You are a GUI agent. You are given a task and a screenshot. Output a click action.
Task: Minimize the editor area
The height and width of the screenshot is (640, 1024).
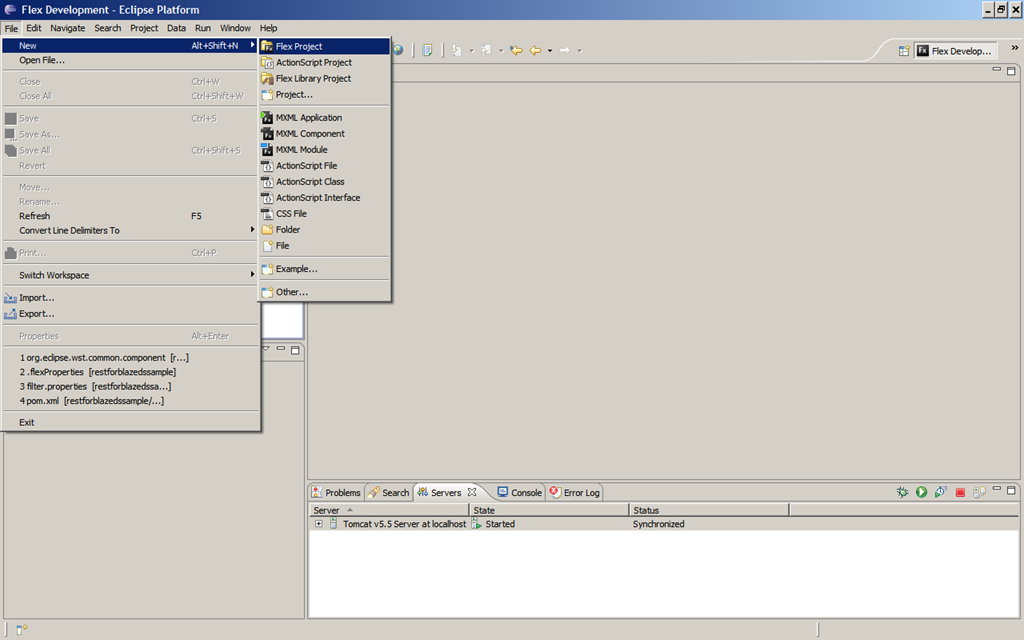coord(997,69)
